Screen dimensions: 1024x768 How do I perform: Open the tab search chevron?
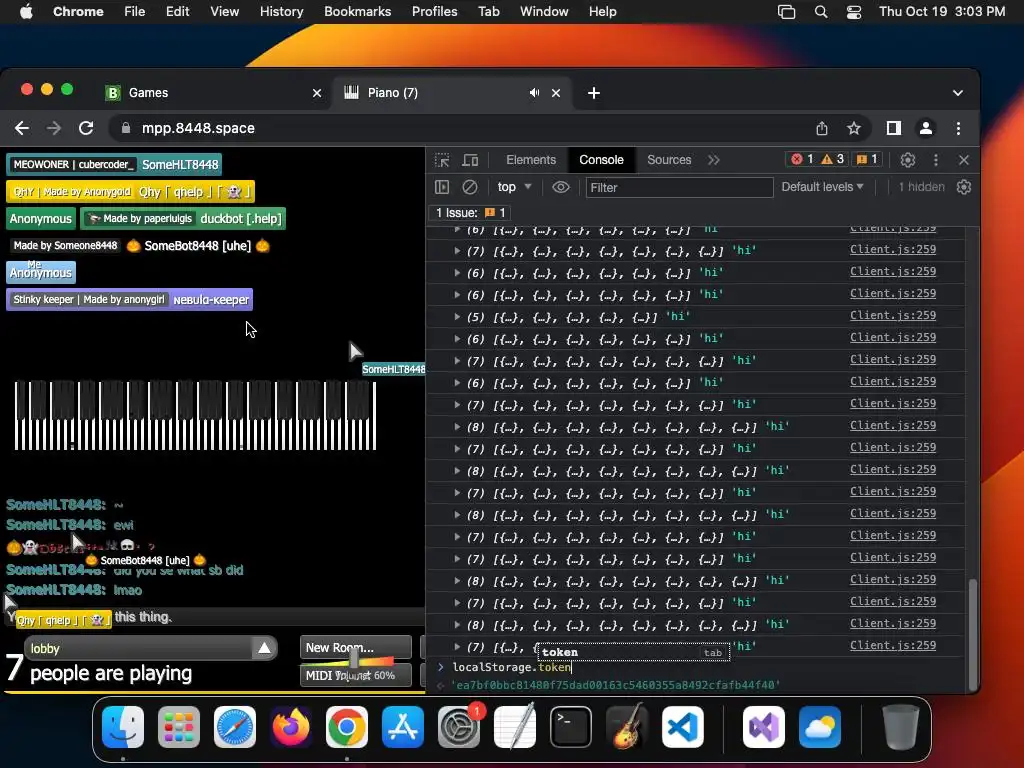tap(957, 93)
